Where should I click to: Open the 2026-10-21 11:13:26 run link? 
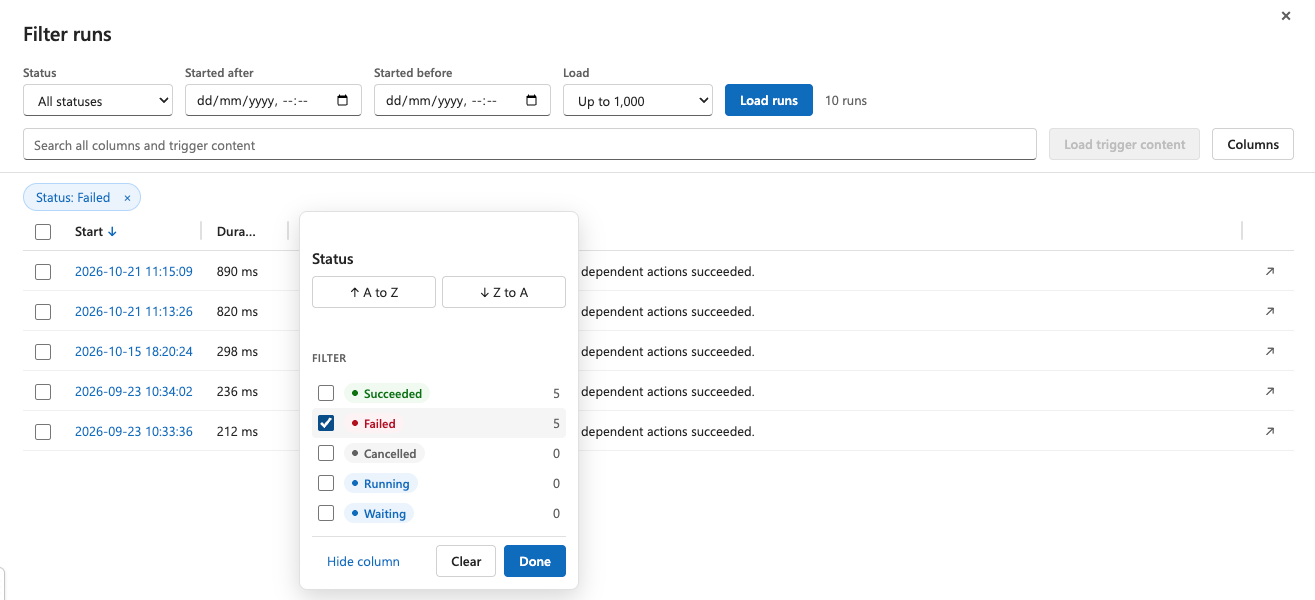coord(134,311)
